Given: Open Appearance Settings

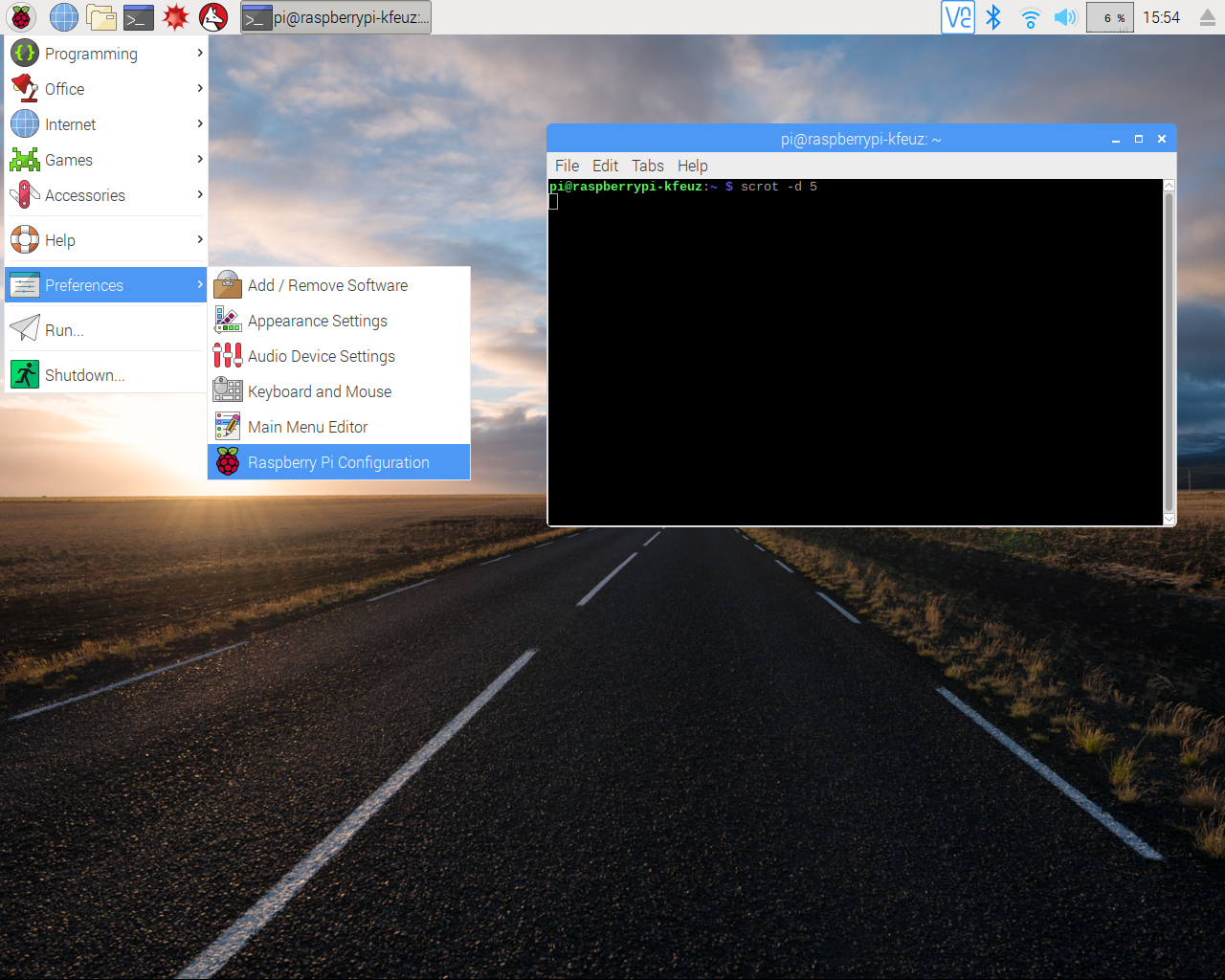Looking at the screenshot, I should (339, 321).
